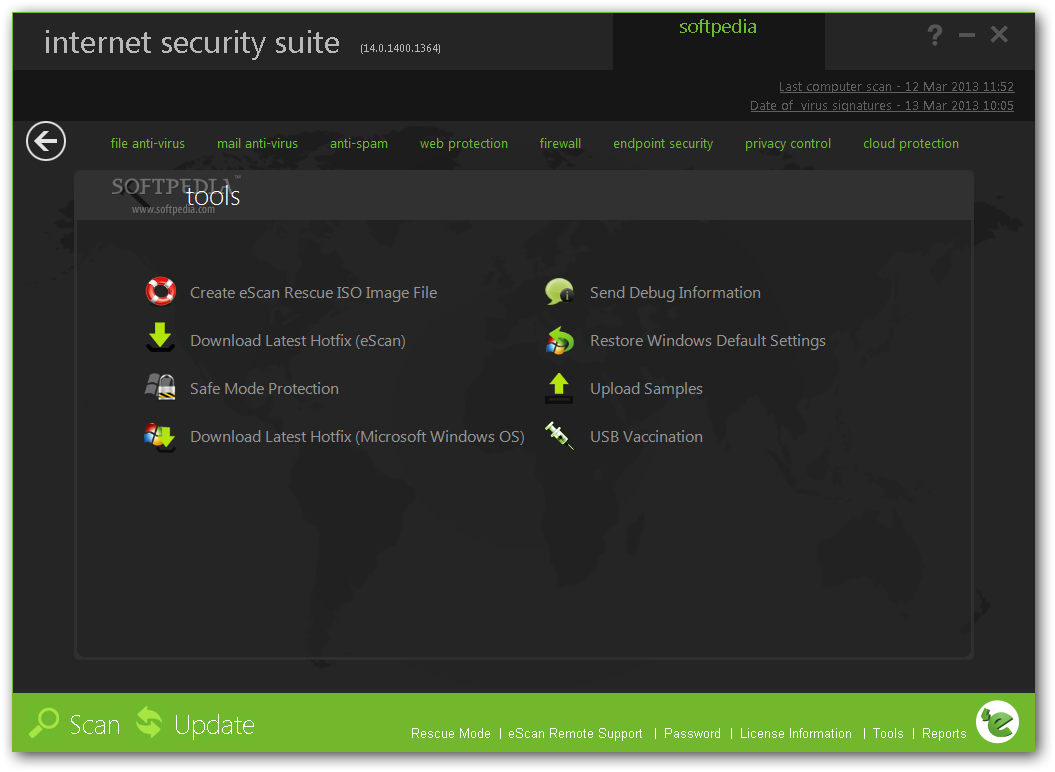Open Safe Mode Protection text link
Image resolution: width=1055 pixels, height=772 pixels.
pyautogui.click(x=264, y=388)
